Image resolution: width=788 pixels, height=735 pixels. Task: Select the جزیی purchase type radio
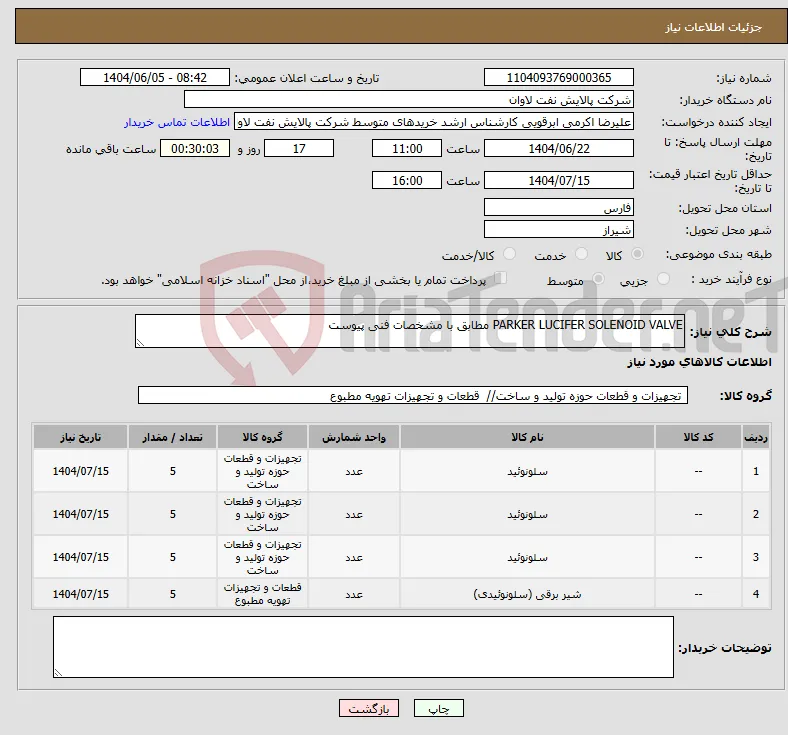click(x=663, y=279)
